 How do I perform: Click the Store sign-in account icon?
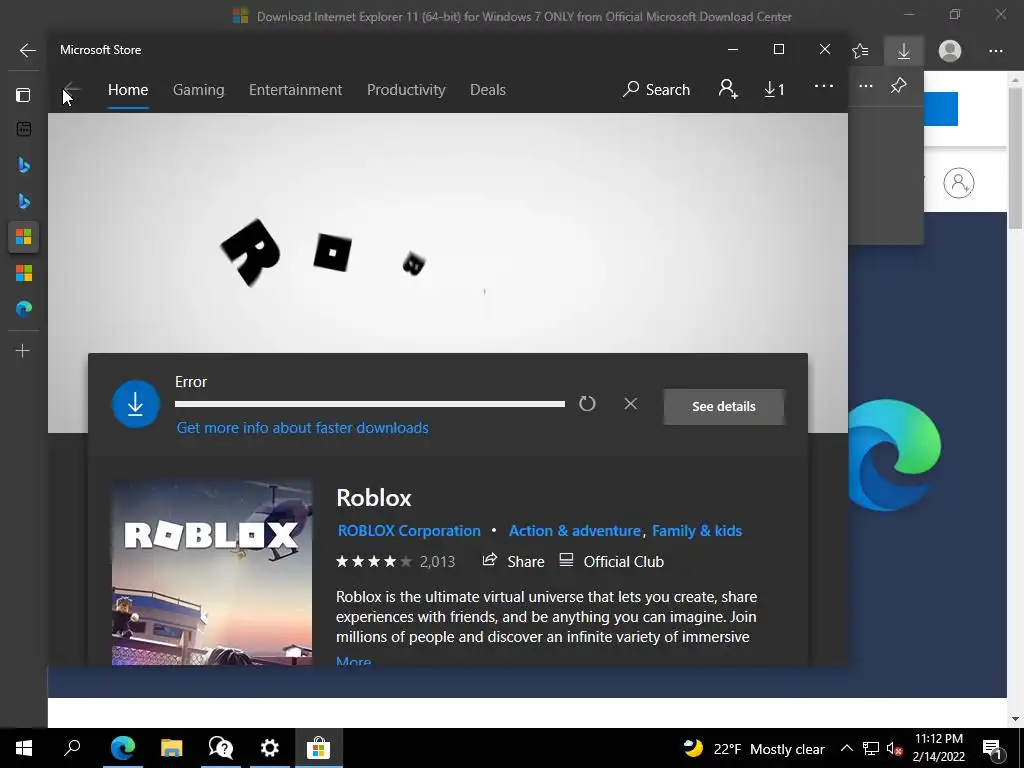[x=728, y=89]
